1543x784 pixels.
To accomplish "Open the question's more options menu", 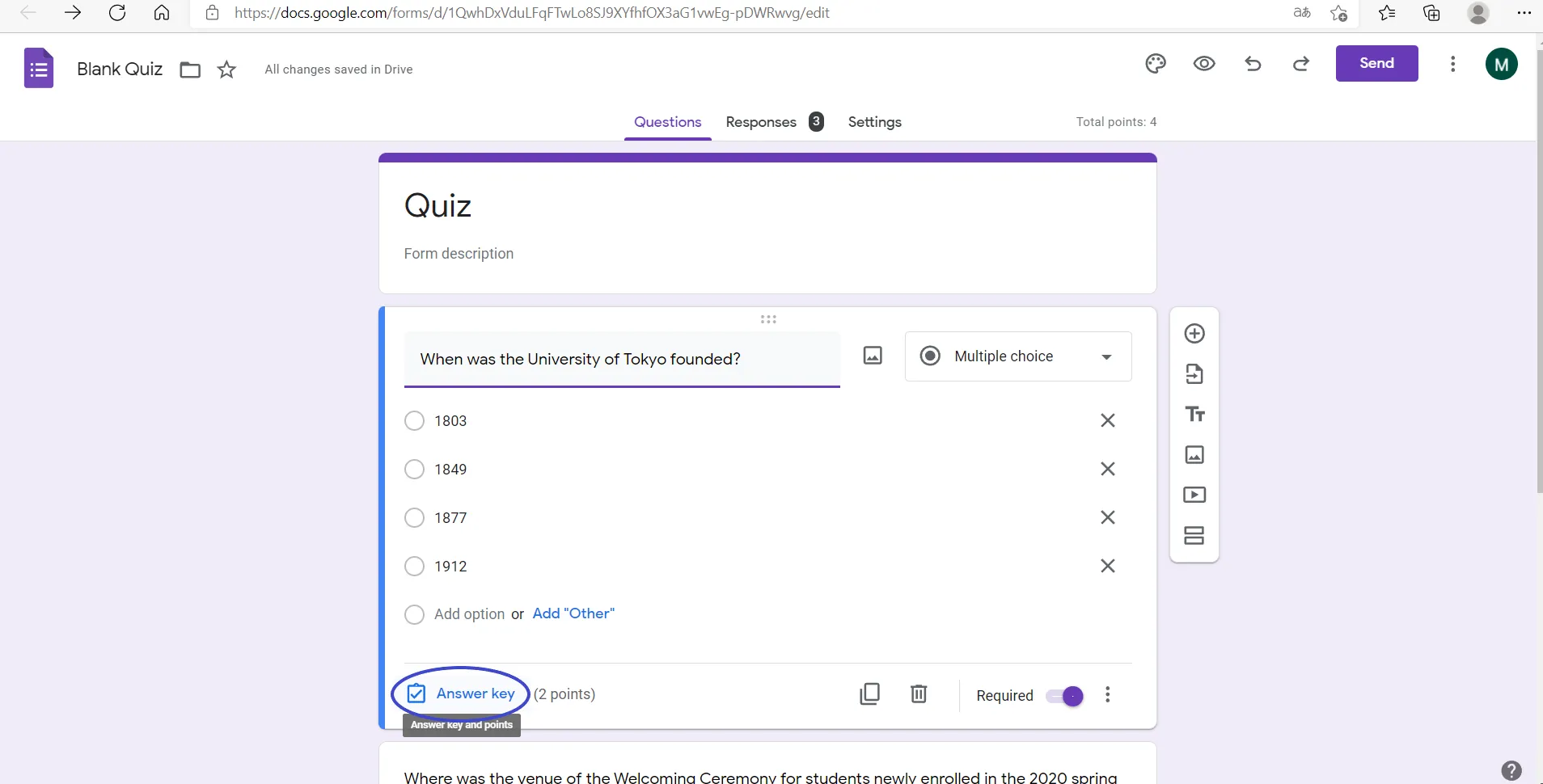I will tap(1108, 695).
